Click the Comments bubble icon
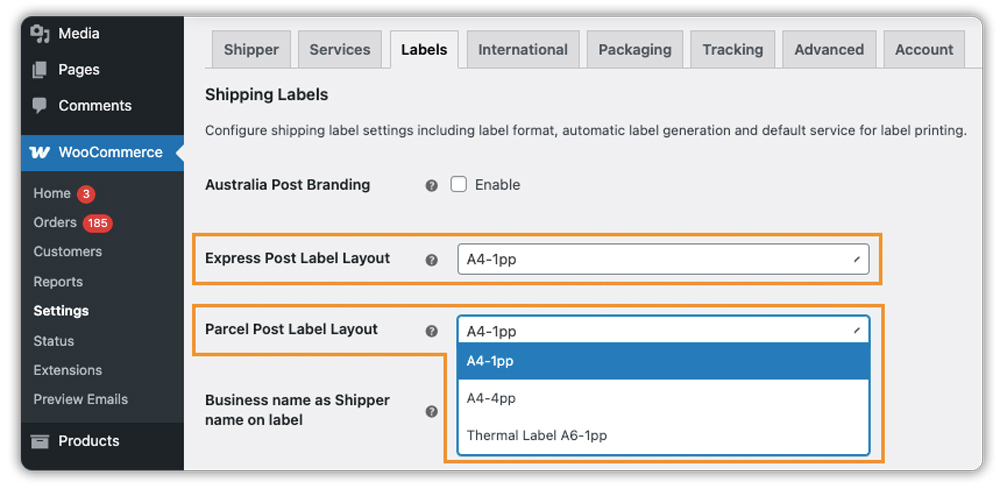The height and width of the screenshot is (489, 1000). pyautogui.click(x=40, y=105)
